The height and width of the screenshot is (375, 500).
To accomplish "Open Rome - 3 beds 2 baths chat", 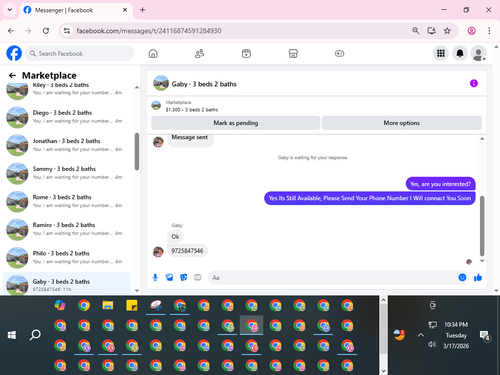I will click(67, 201).
